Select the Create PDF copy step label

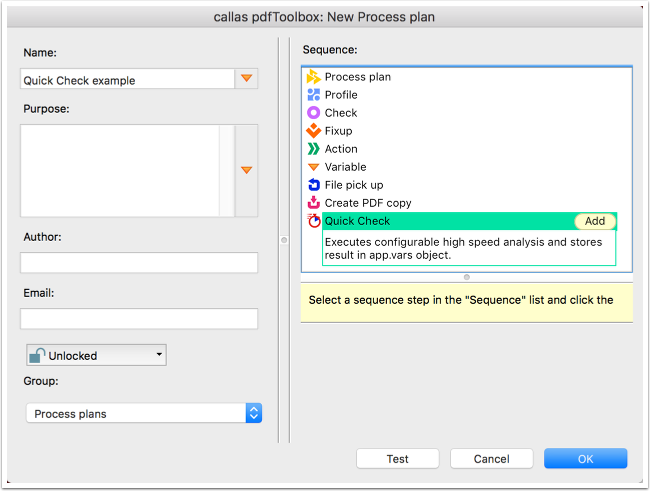368,203
